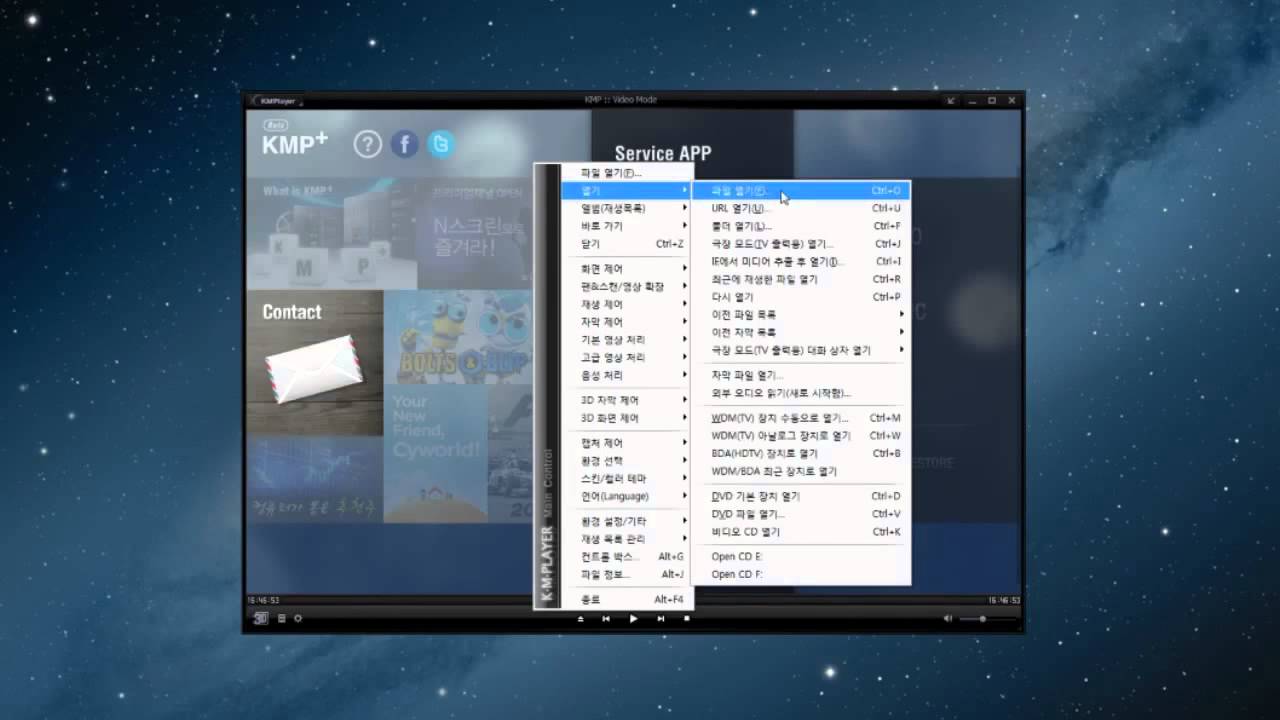Expand 3D 자막 제어 submenu

pyautogui.click(x=626, y=400)
